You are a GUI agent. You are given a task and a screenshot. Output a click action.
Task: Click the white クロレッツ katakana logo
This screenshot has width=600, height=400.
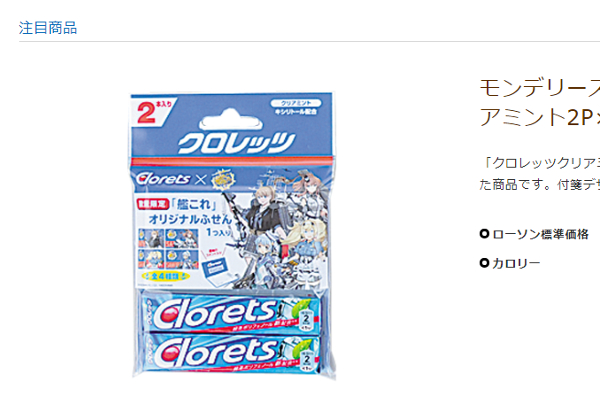236,143
